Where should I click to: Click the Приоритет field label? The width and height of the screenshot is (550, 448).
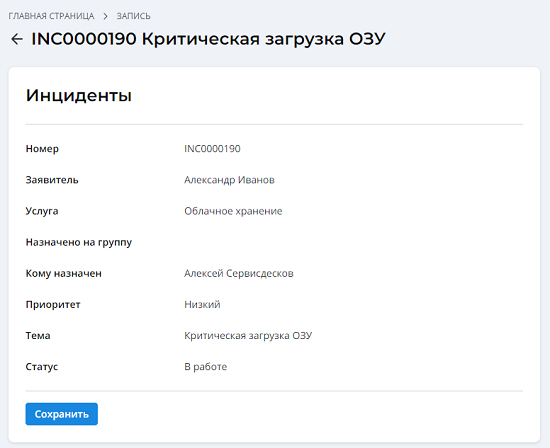(x=53, y=305)
